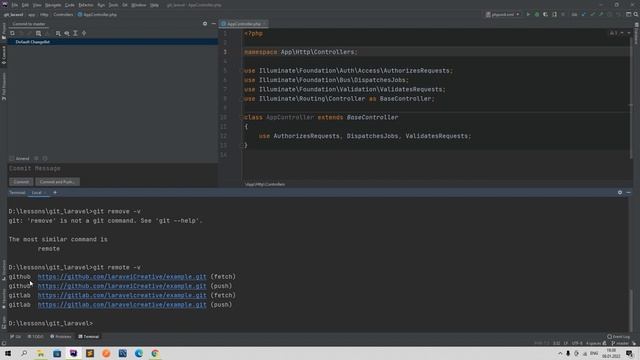
Task: Switch to the AppController.php editor tab
Action: point(244,24)
